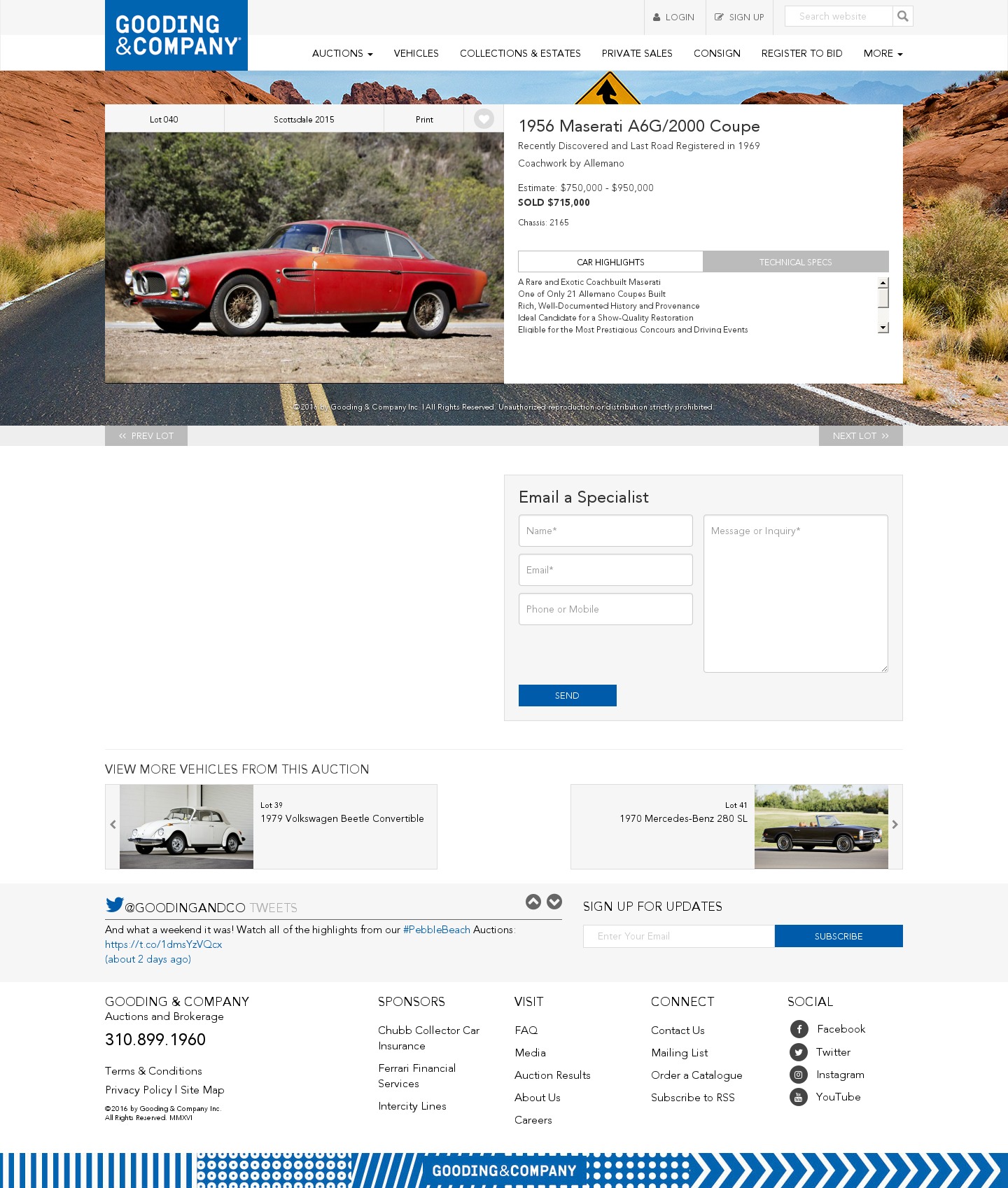Open the Register to Bid menu item

pos(801,53)
